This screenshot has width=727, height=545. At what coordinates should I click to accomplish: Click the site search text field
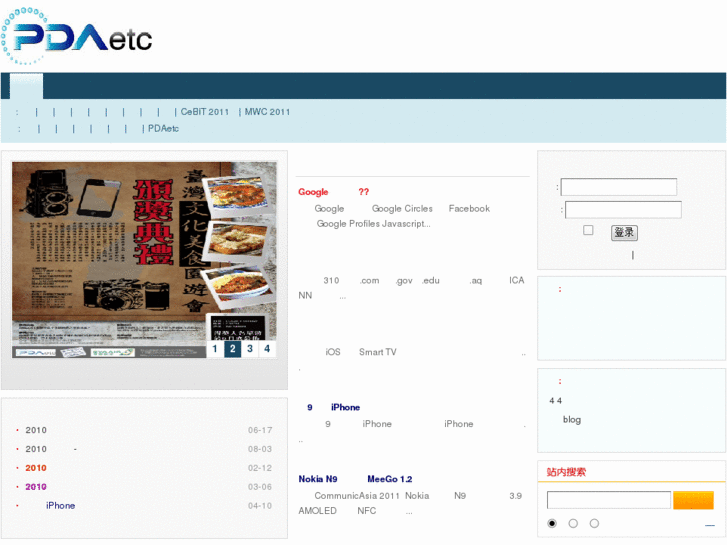pos(609,500)
